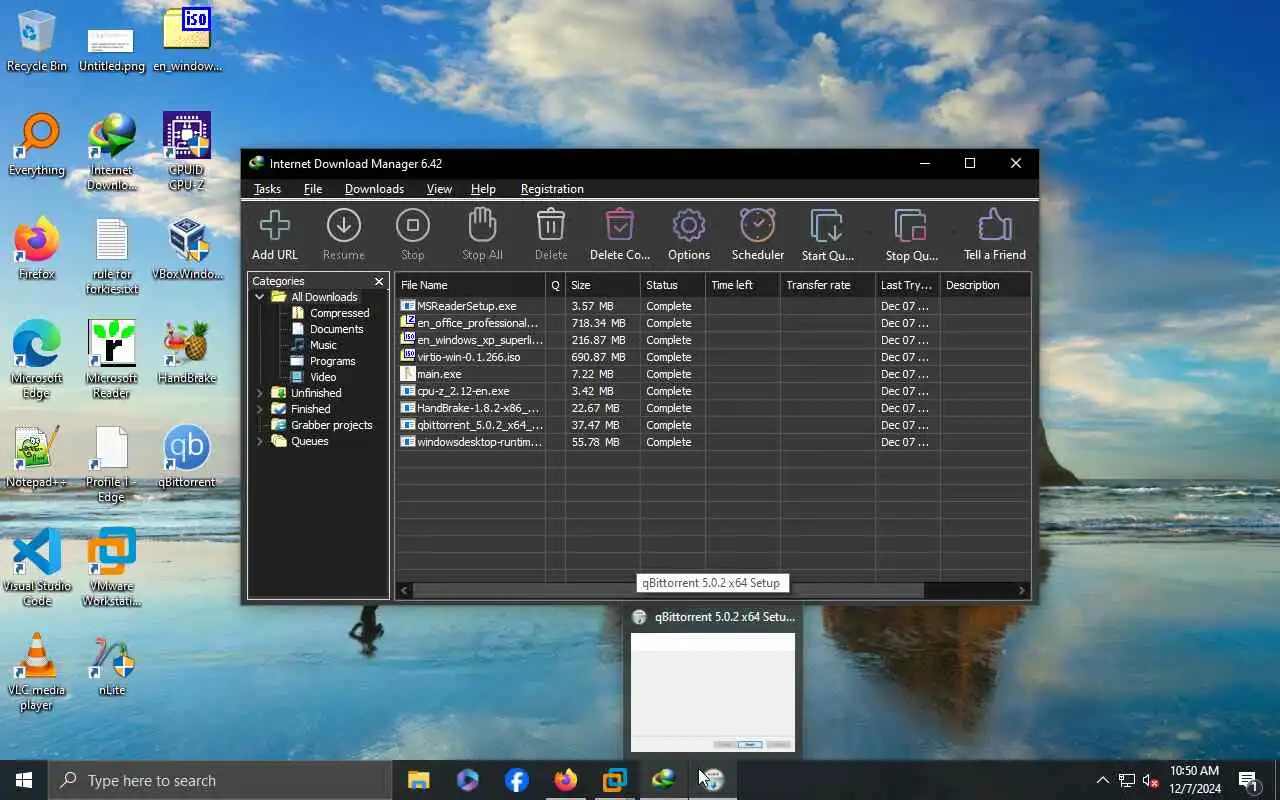
Task: Click the VLC media player desktop icon
Action: click(37, 672)
